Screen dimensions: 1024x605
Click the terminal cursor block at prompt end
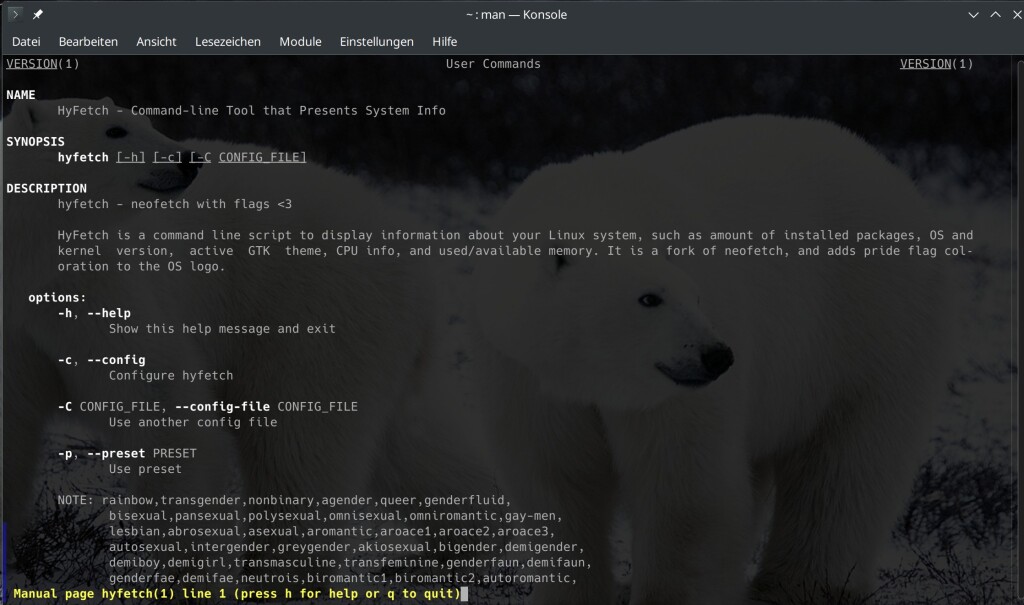[x=464, y=594]
